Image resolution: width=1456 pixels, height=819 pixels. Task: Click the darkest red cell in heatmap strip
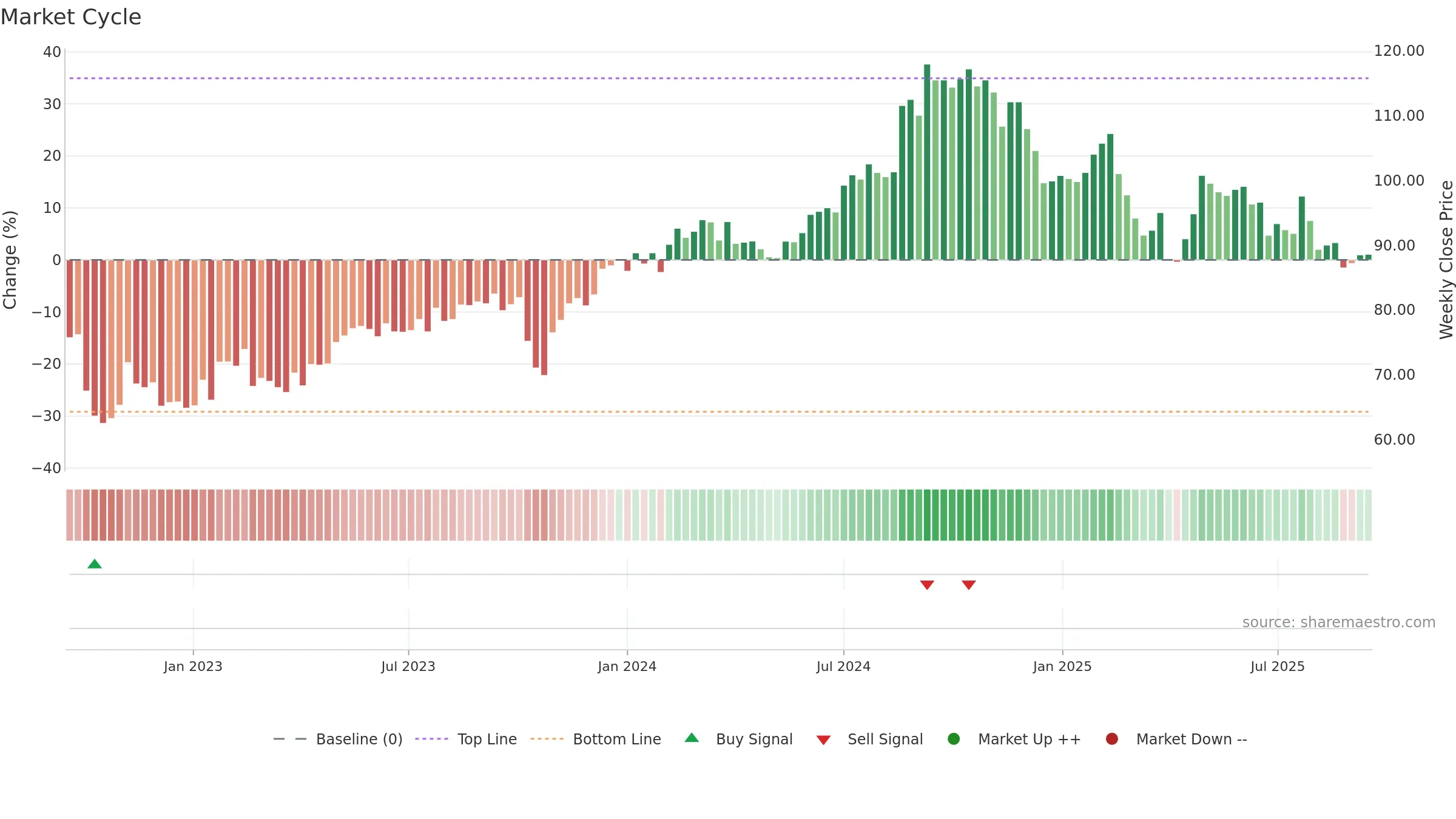103,515
